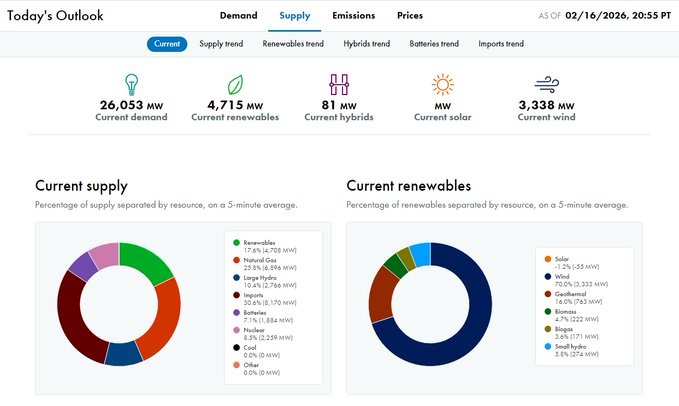The height and width of the screenshot is (406, 679).
Task: Click the wind icon above 3,338 MW
Action: 546,84
